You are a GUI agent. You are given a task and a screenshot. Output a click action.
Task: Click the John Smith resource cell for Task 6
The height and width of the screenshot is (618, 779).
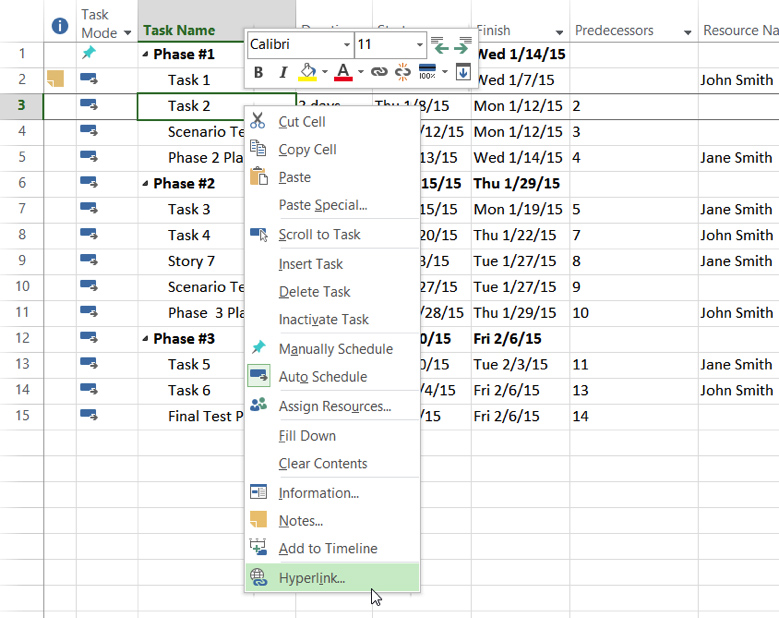(736, 390)
